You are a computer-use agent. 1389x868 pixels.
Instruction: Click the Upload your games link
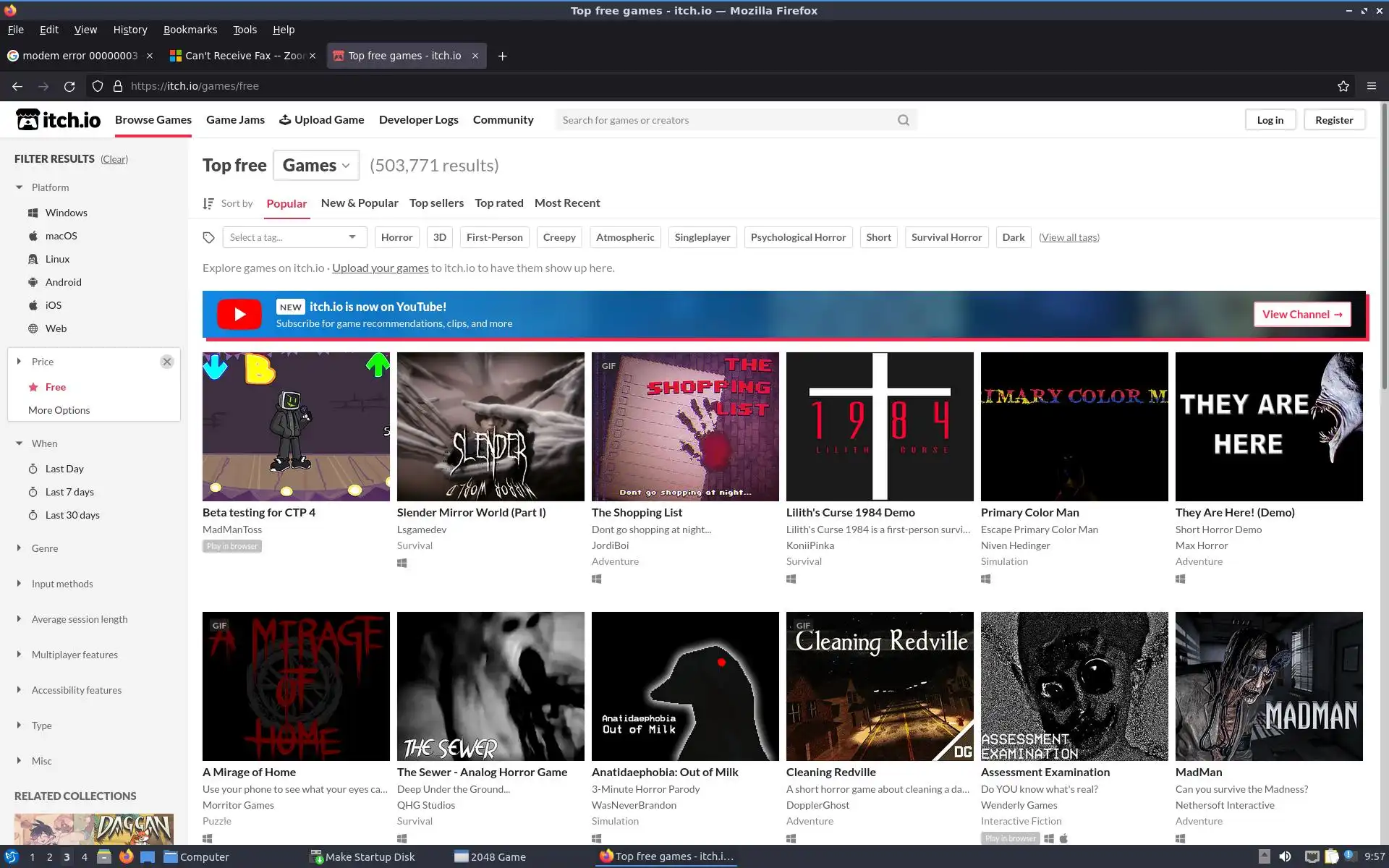point(380,268)
